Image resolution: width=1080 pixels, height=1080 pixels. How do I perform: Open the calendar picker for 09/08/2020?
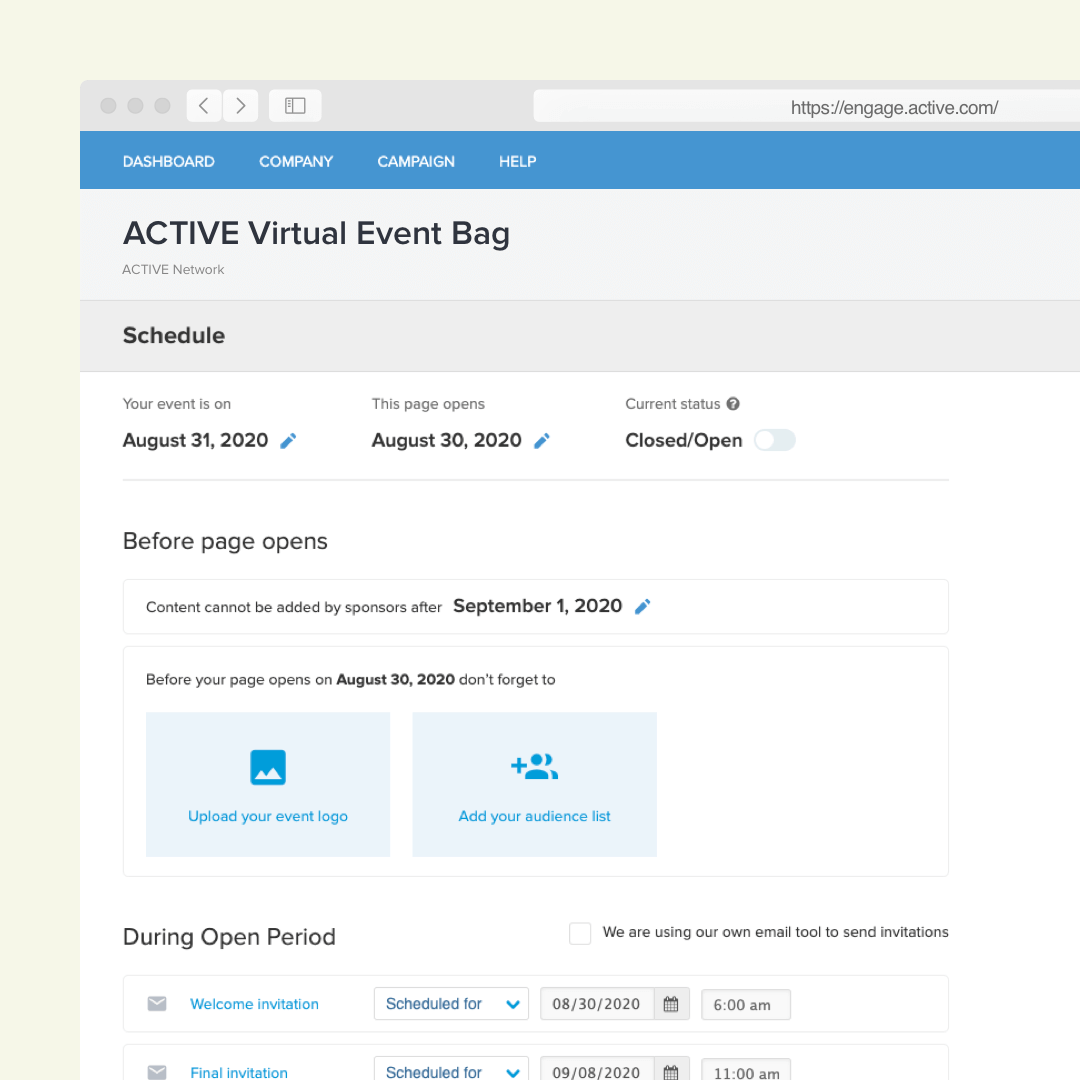[x=672, y=1069]
